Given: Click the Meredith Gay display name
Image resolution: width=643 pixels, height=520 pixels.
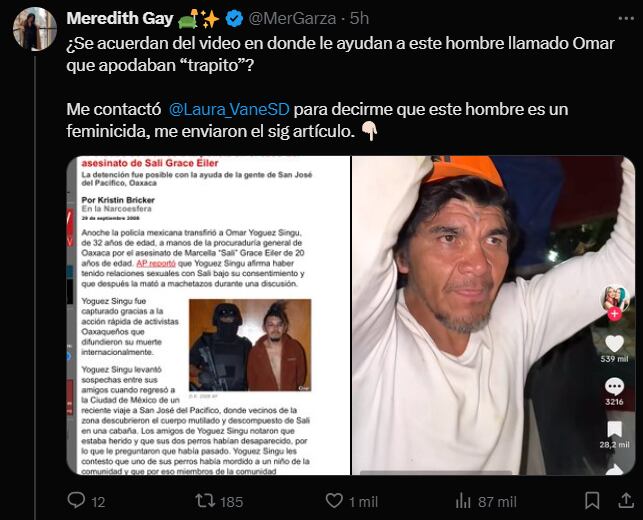Looking at the screenshot, I should pos(120,18).
